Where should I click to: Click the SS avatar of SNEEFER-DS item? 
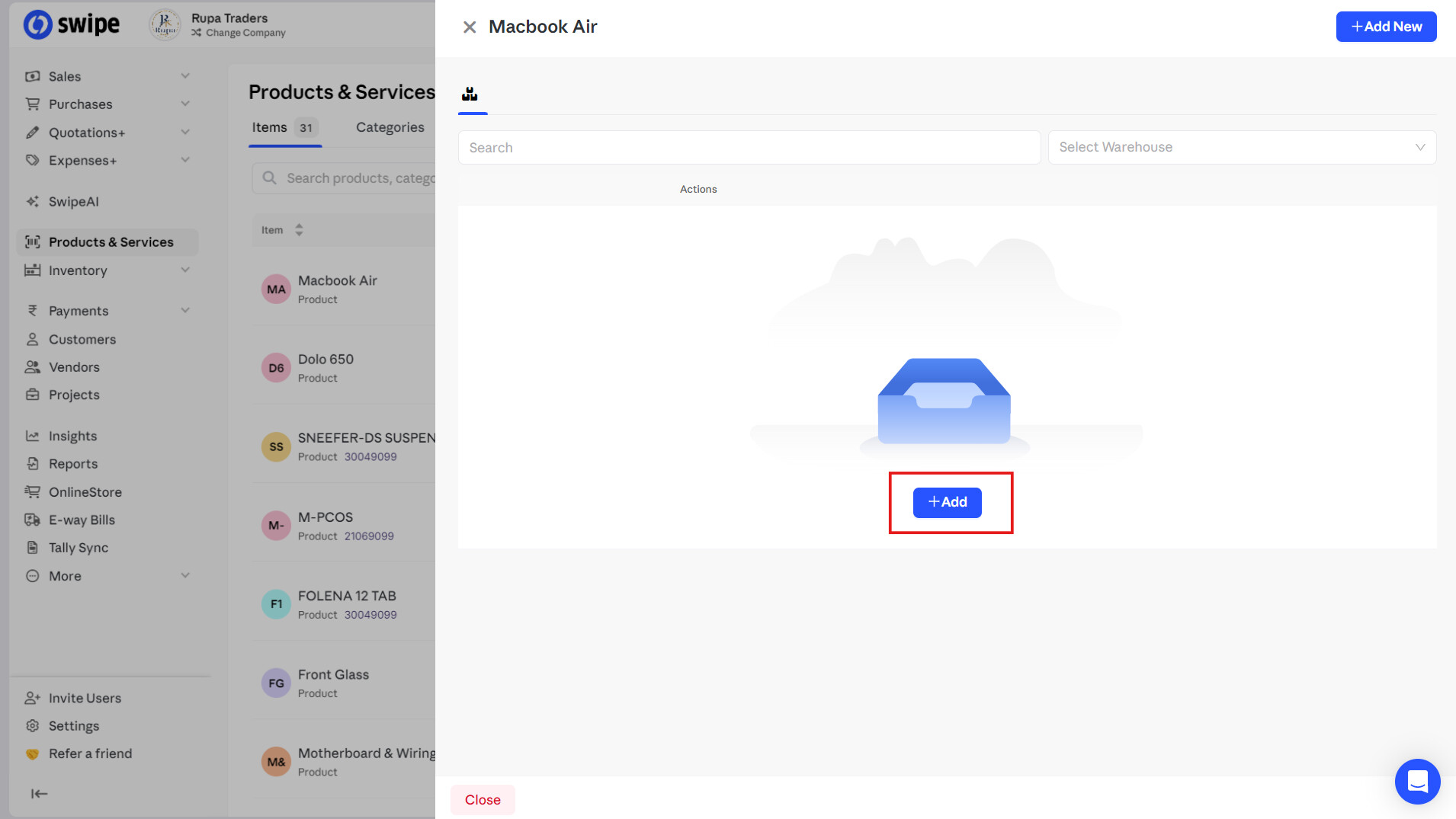pyautogui.click(x=276, y=446)
